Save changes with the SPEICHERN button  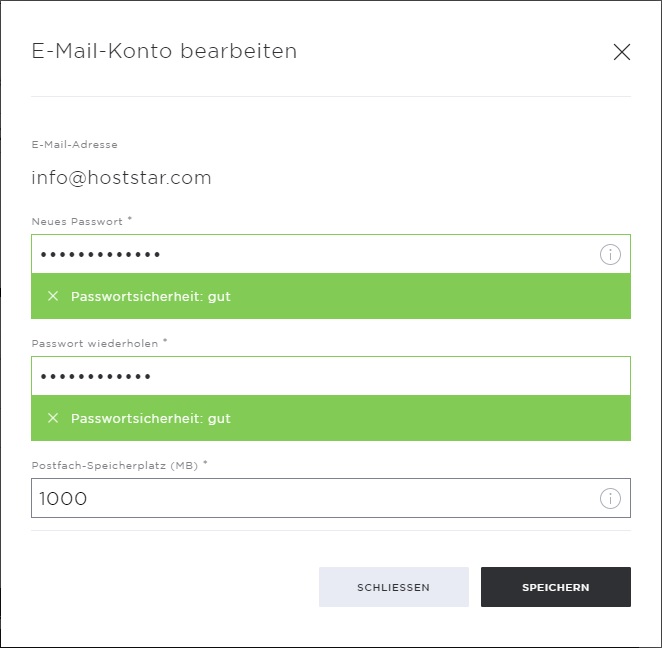(x=556, y=587)
